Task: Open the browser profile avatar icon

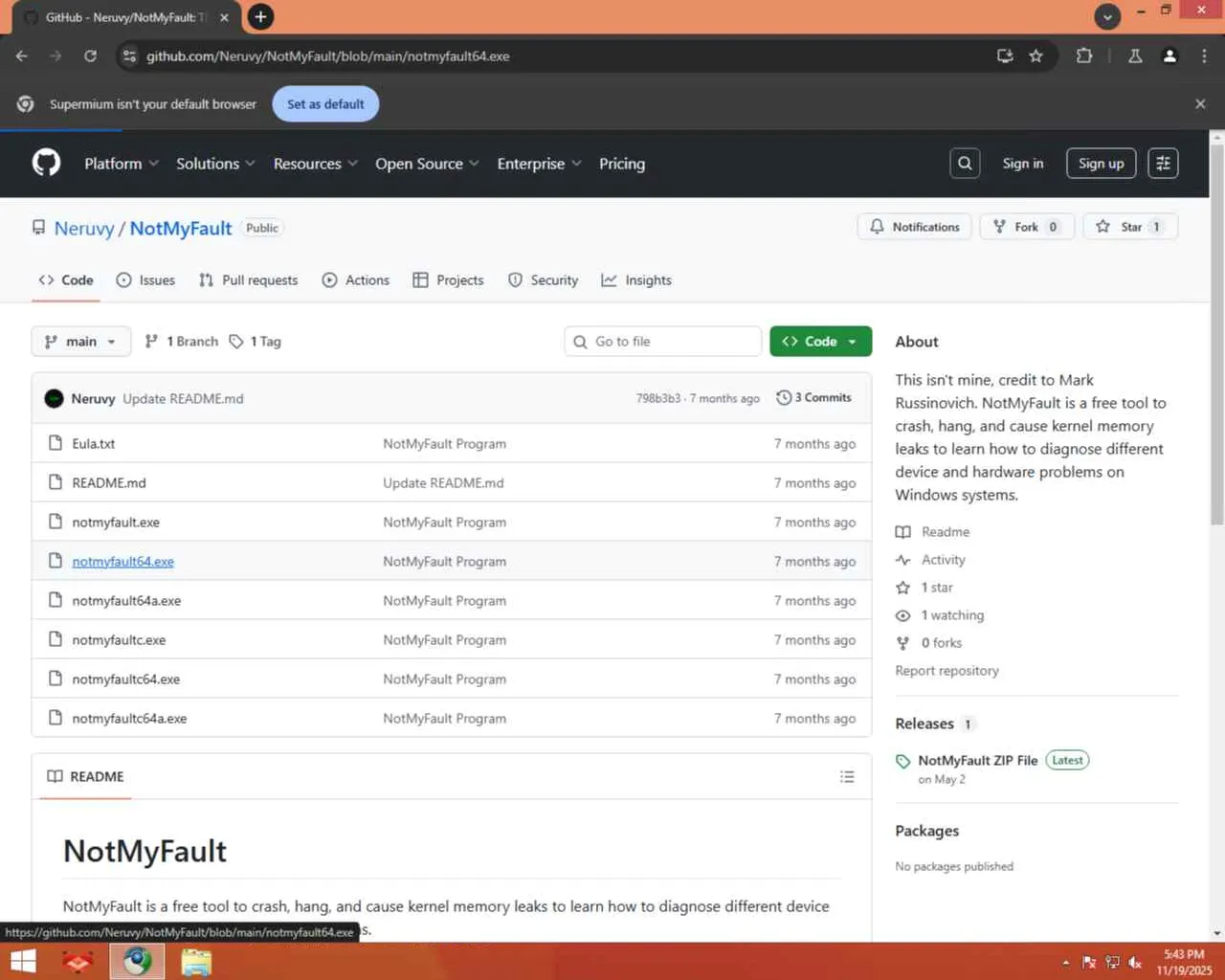Action: [x=1169, y=56]
